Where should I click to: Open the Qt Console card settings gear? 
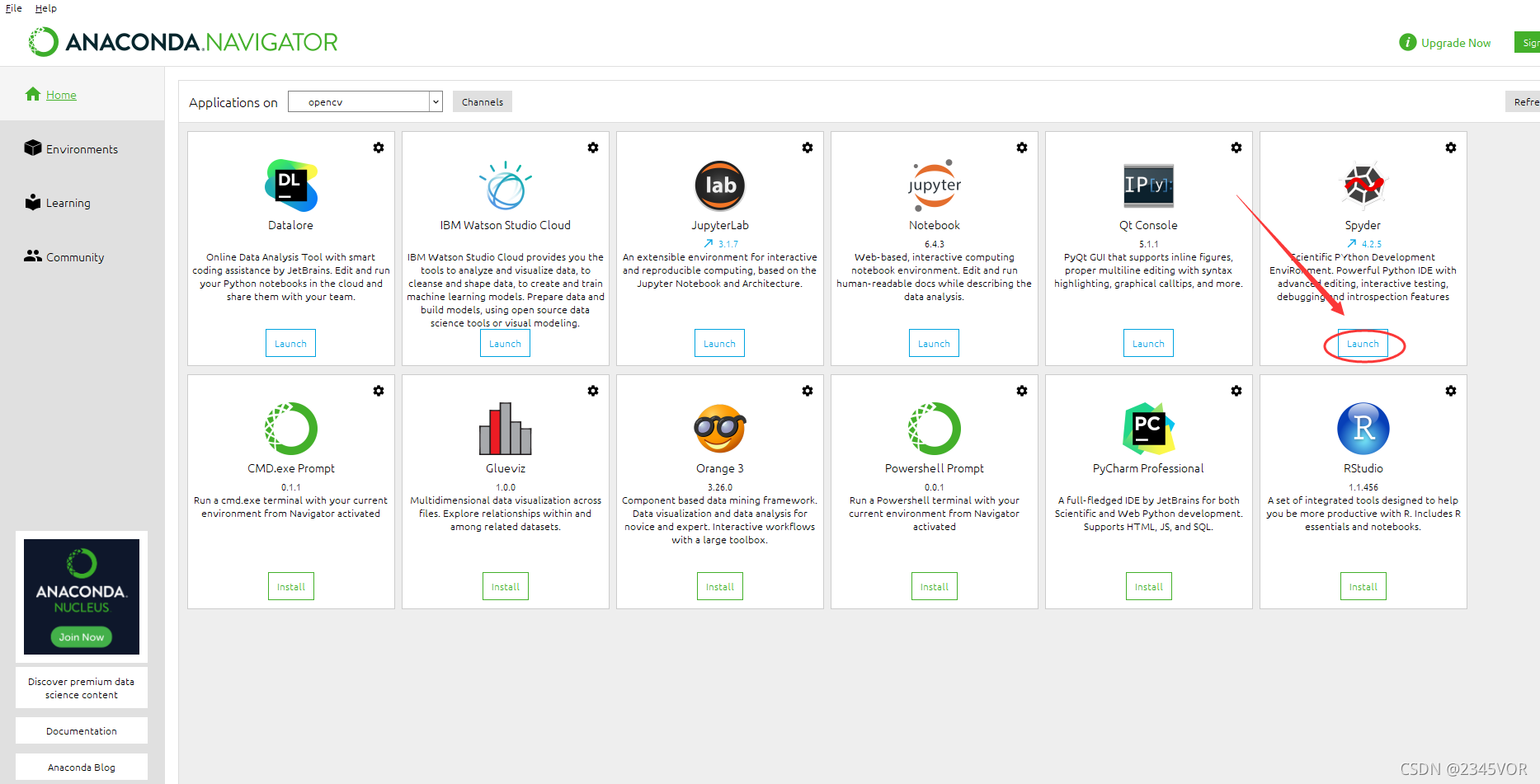1236,148
